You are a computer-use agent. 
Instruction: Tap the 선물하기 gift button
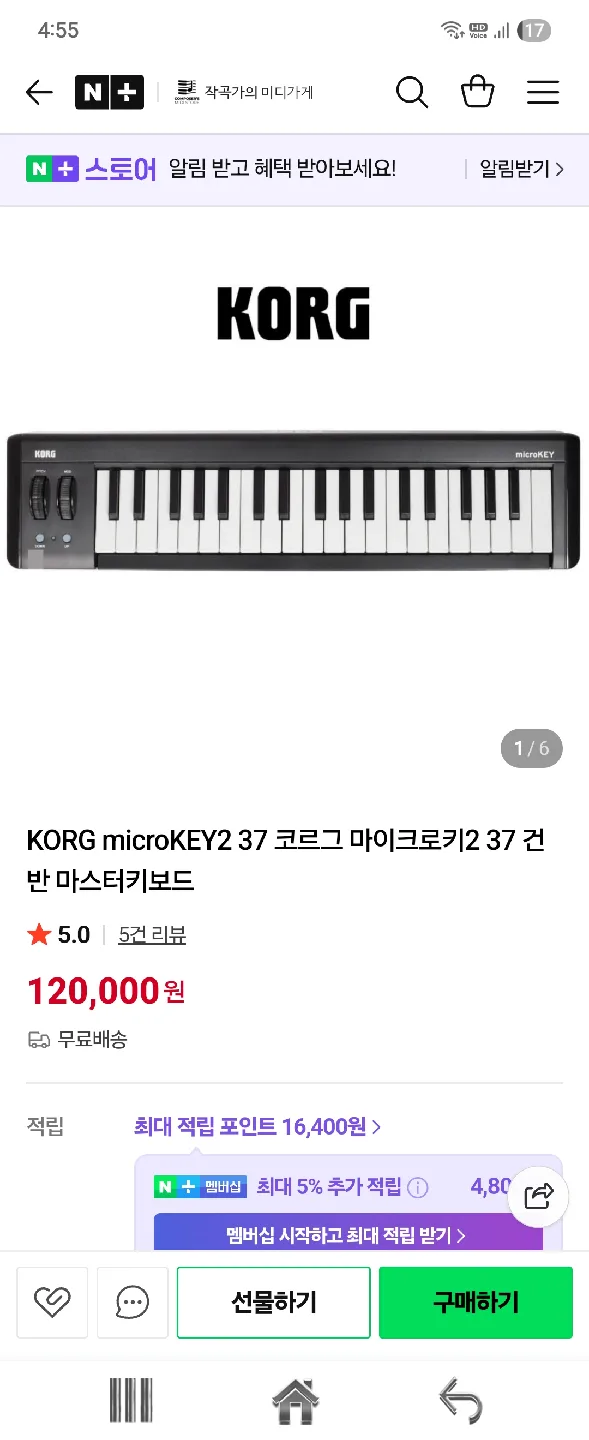(274, 1302)
